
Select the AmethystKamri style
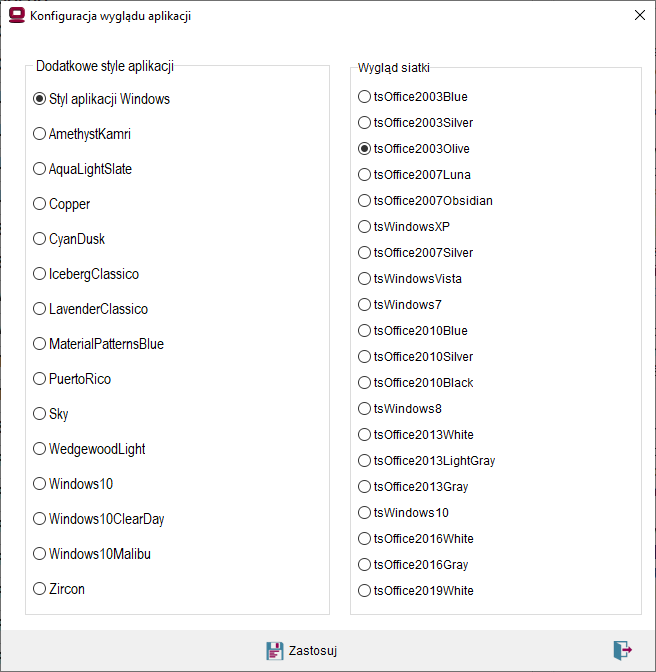coord(82,134)
